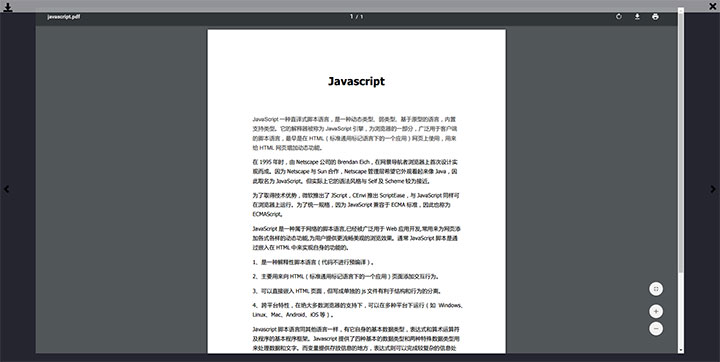Click the scrollbar up arrow
Image resolution: width=720 pixels, height=362 pixels.
tap(681, 10)
